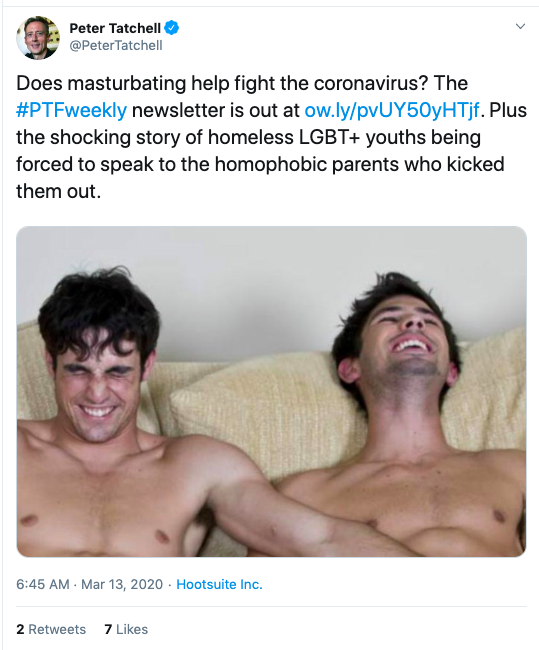
Task: Open Peter Tatchell's profile avatar
Action: click(x=38, y=38)
